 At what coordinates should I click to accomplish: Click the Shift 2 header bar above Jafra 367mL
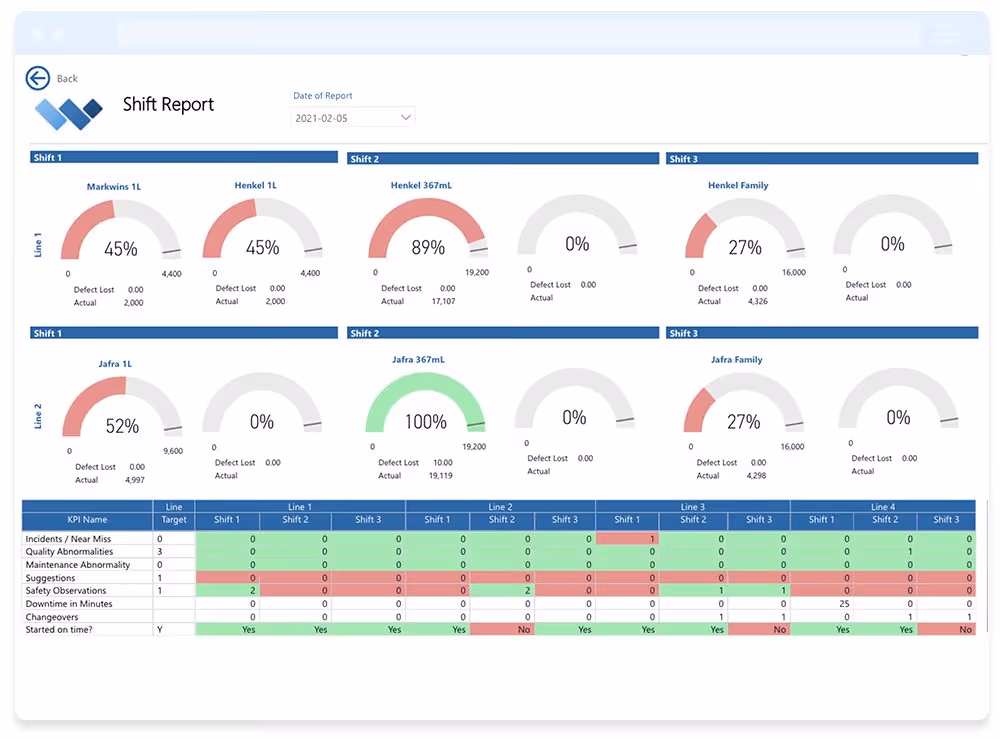(x=503, y=333)
